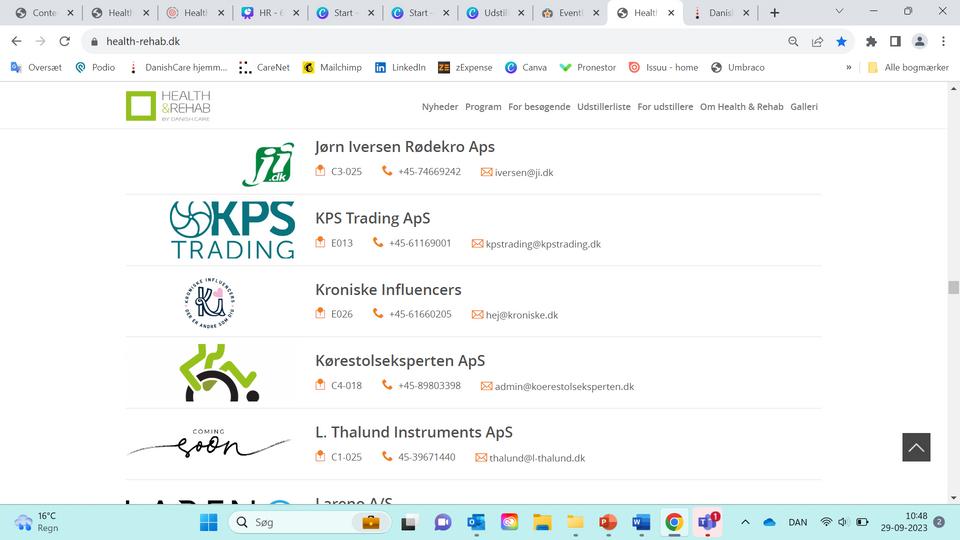Open Kroniske Influencers exhibitor page
This screenshot has width=960, height=540.
point(388,290)
